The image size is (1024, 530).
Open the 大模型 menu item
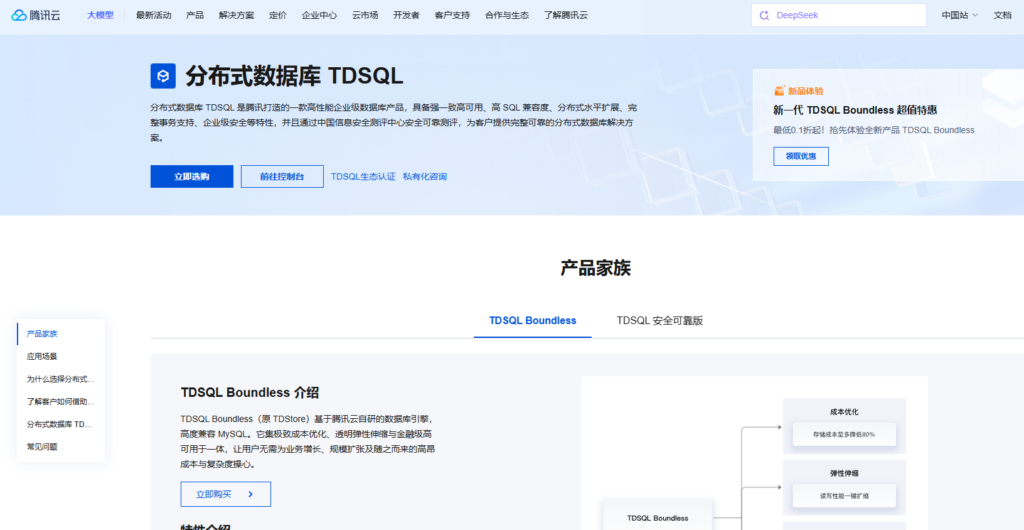[x=101, y=15]
